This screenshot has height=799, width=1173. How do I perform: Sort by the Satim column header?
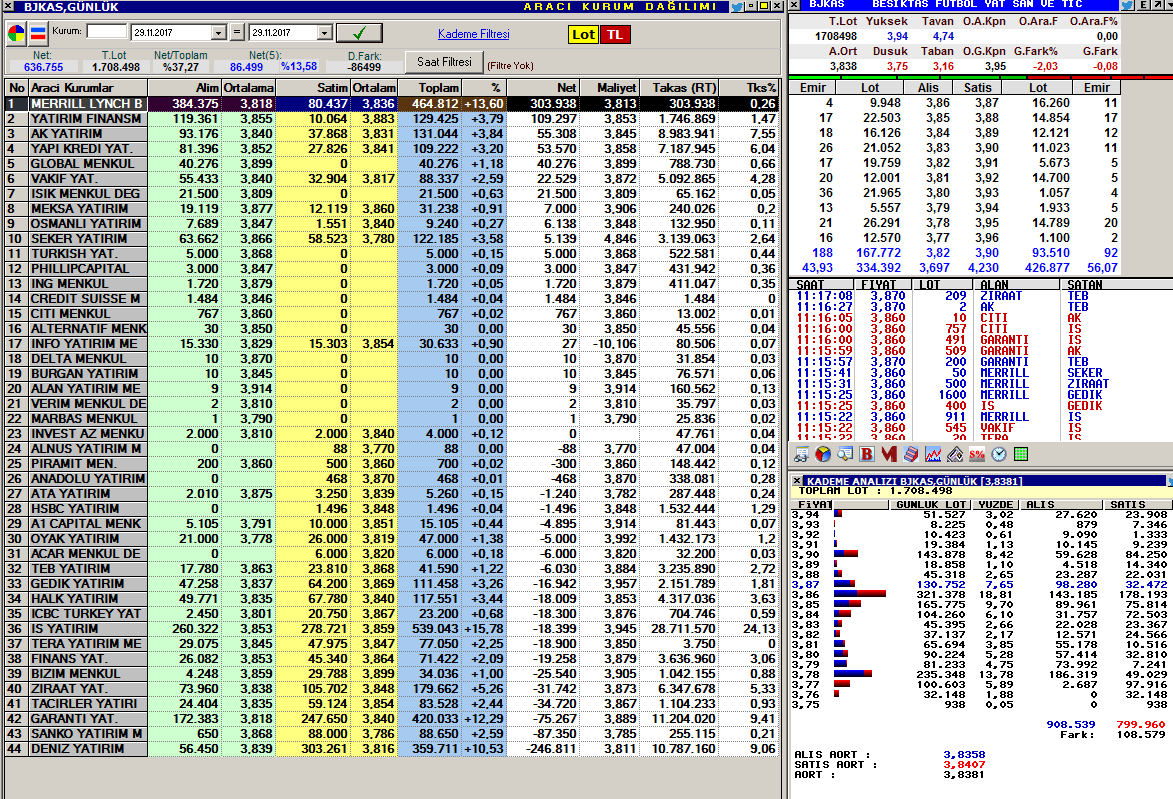(x=313, y=88)
